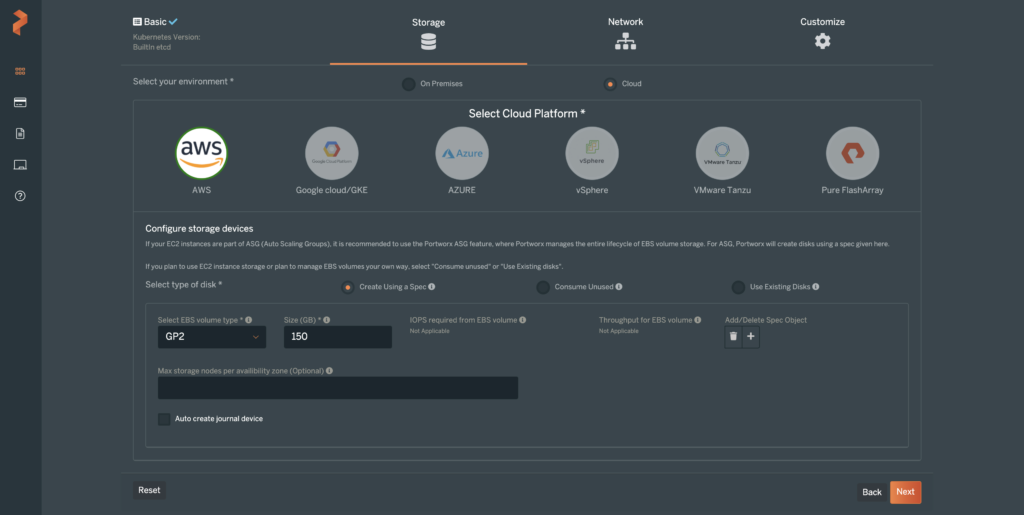Select the AWS cloud platform icon
The image size is (1024, 515).
click(202, 153)
